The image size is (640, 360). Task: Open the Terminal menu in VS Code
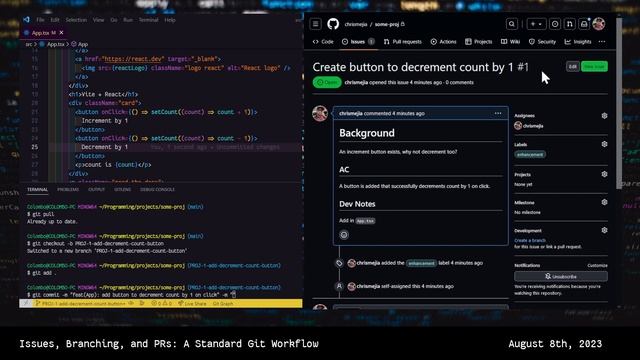148,20
